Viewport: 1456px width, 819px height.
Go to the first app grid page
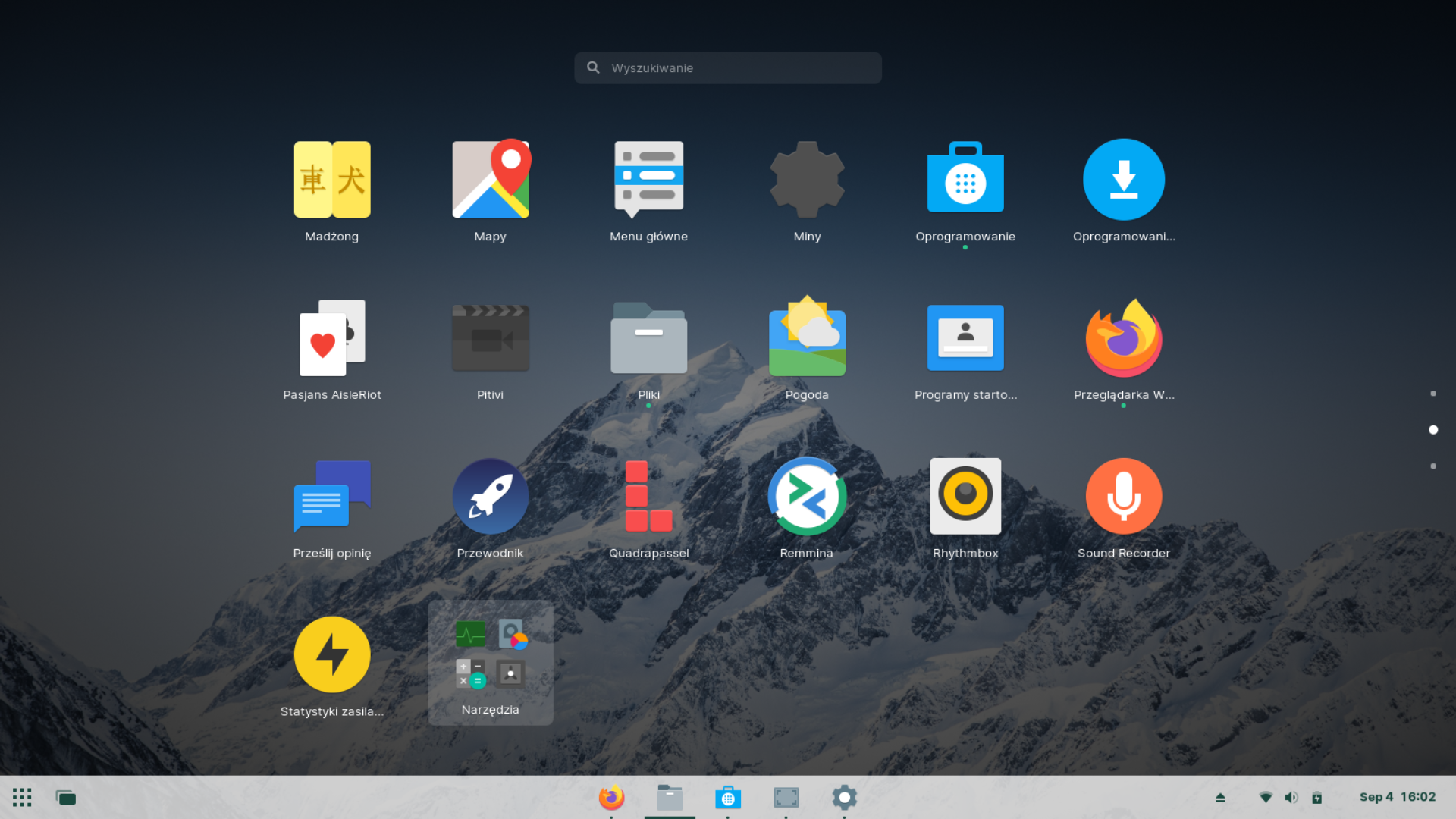tap(1433, 394)
